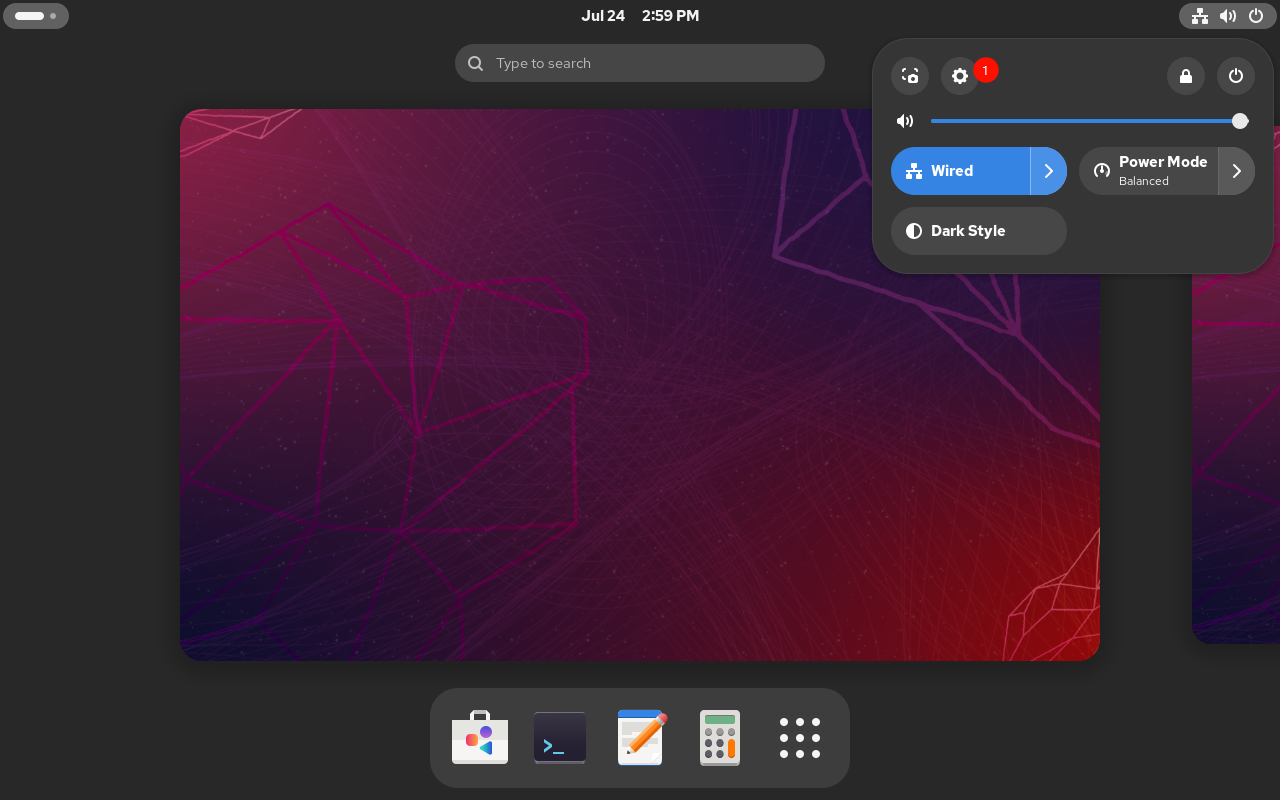The width and height of the screenshot is (1280, 800).
Task: Mute the volume via speaker icon
Action: click(905, 121)
